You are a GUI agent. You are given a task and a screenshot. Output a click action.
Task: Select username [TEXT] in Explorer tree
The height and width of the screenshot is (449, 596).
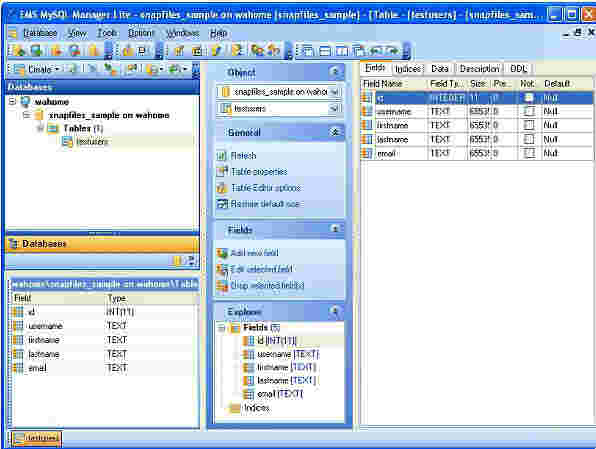(x=288, y=355)
